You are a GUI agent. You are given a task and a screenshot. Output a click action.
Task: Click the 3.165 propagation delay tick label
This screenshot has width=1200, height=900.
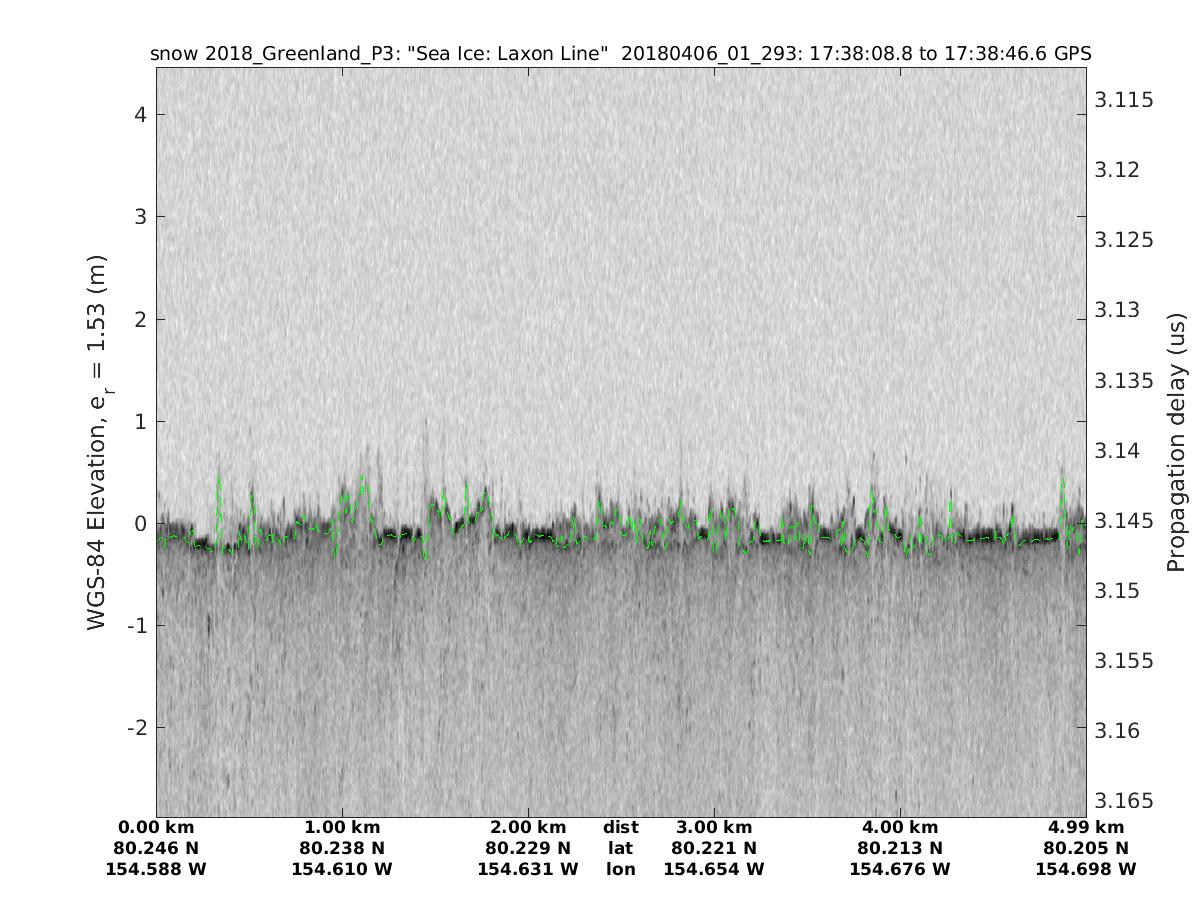(1125, 801)
